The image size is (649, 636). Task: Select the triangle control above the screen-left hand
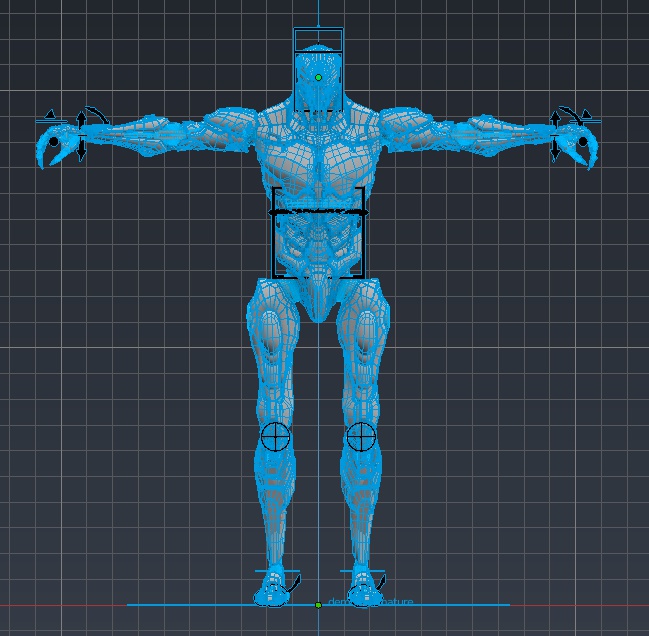click(50, 114)
